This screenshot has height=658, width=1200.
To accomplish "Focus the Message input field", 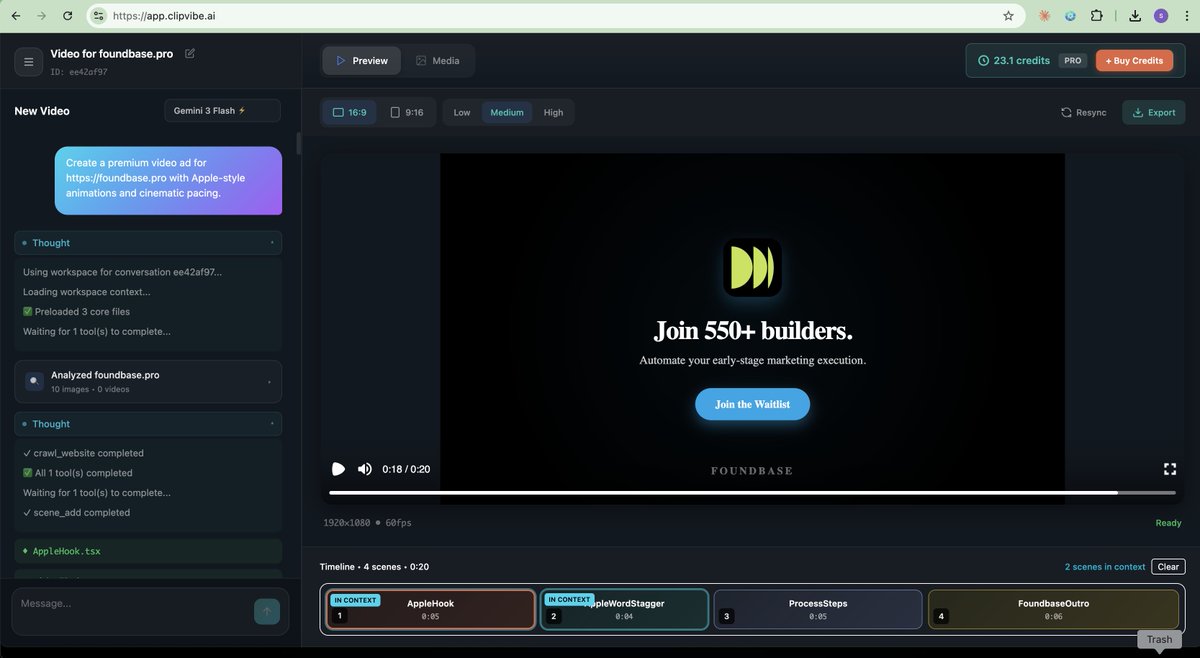I will (x=130, y=611).
